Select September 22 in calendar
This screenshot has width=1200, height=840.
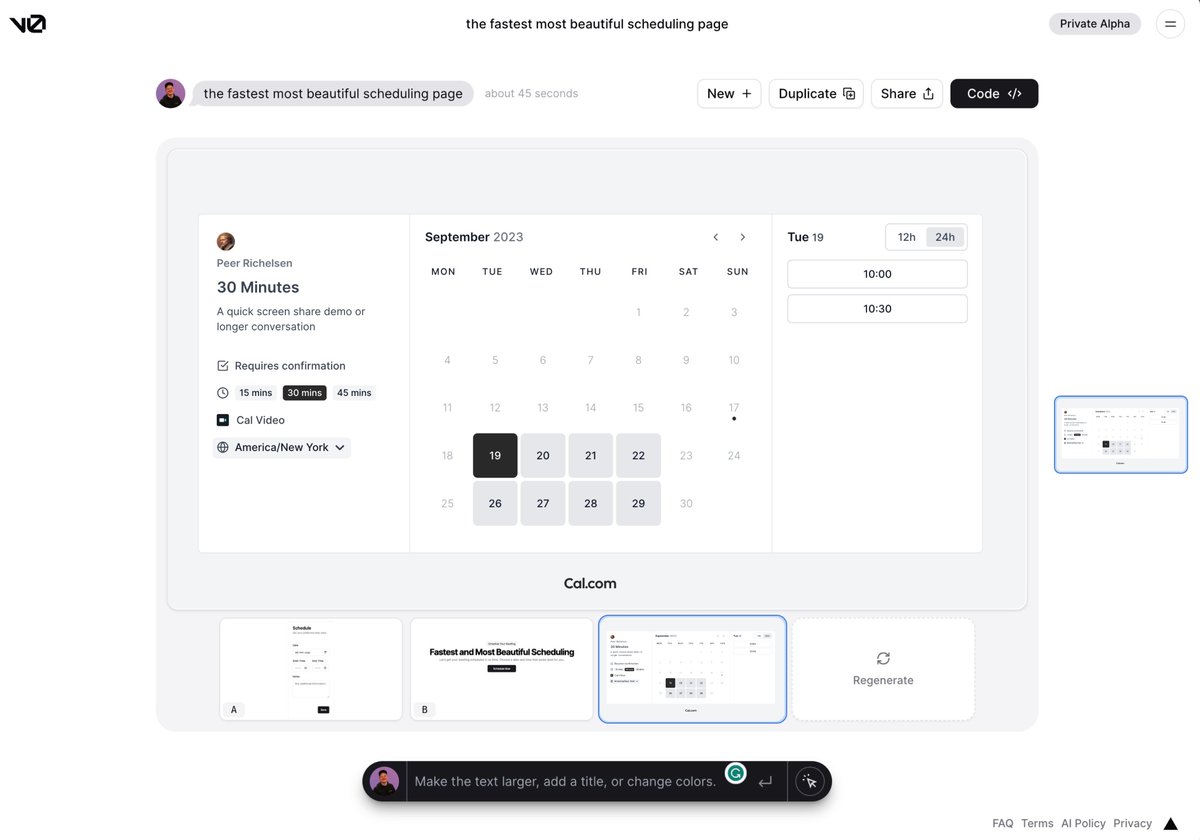click(x=638, y=455)
